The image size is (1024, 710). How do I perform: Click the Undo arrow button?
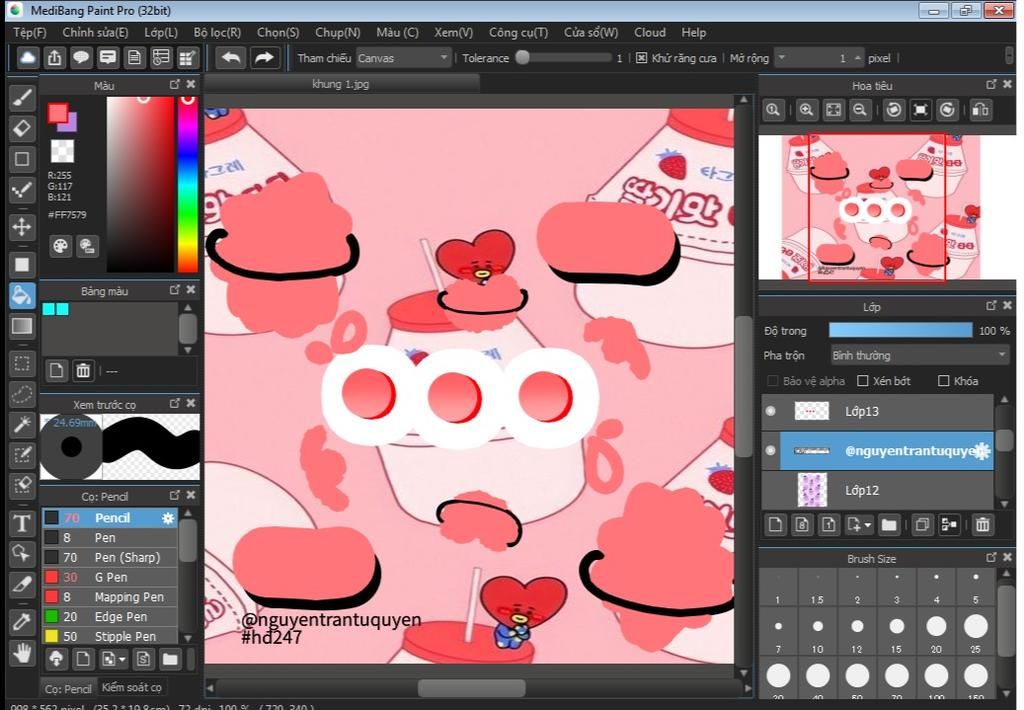[231, 58]
